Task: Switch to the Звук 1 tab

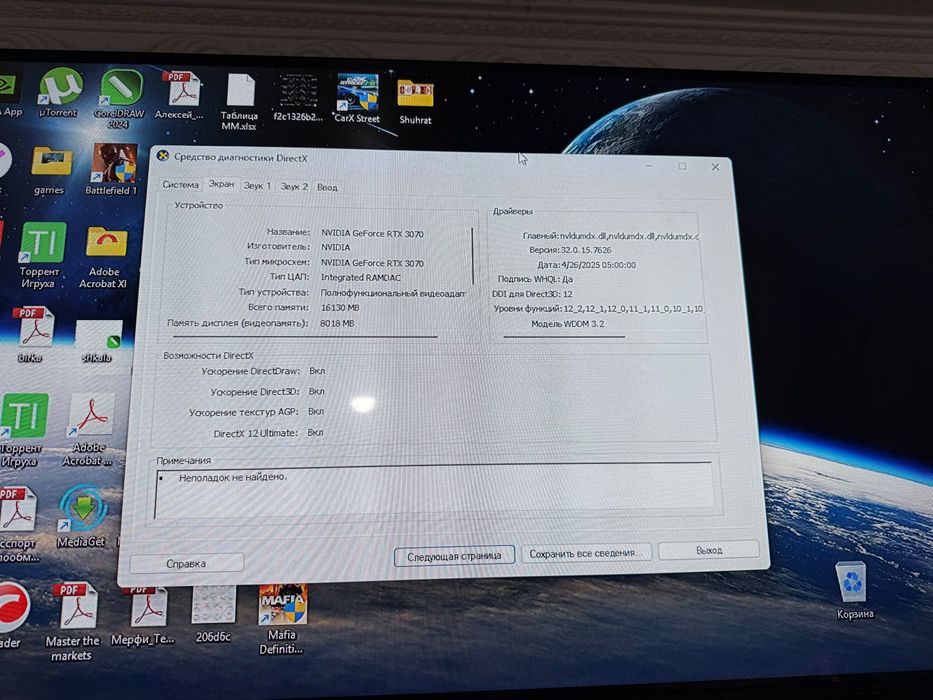Action: pos(257,186)
